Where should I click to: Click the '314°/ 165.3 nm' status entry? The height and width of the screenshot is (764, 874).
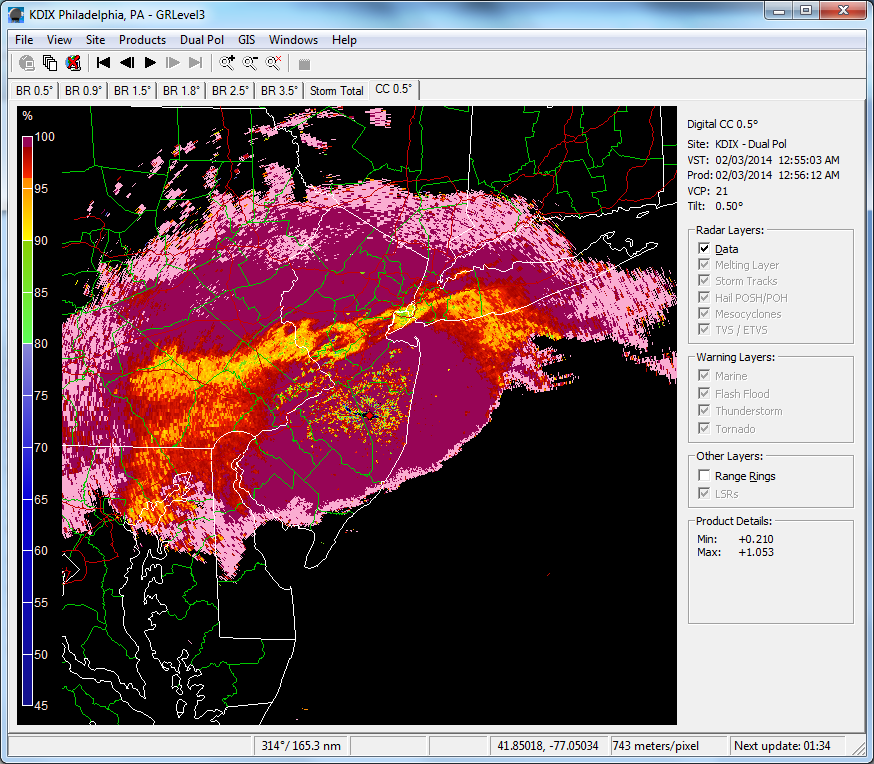pyautogui.click(x=301, y=746)
